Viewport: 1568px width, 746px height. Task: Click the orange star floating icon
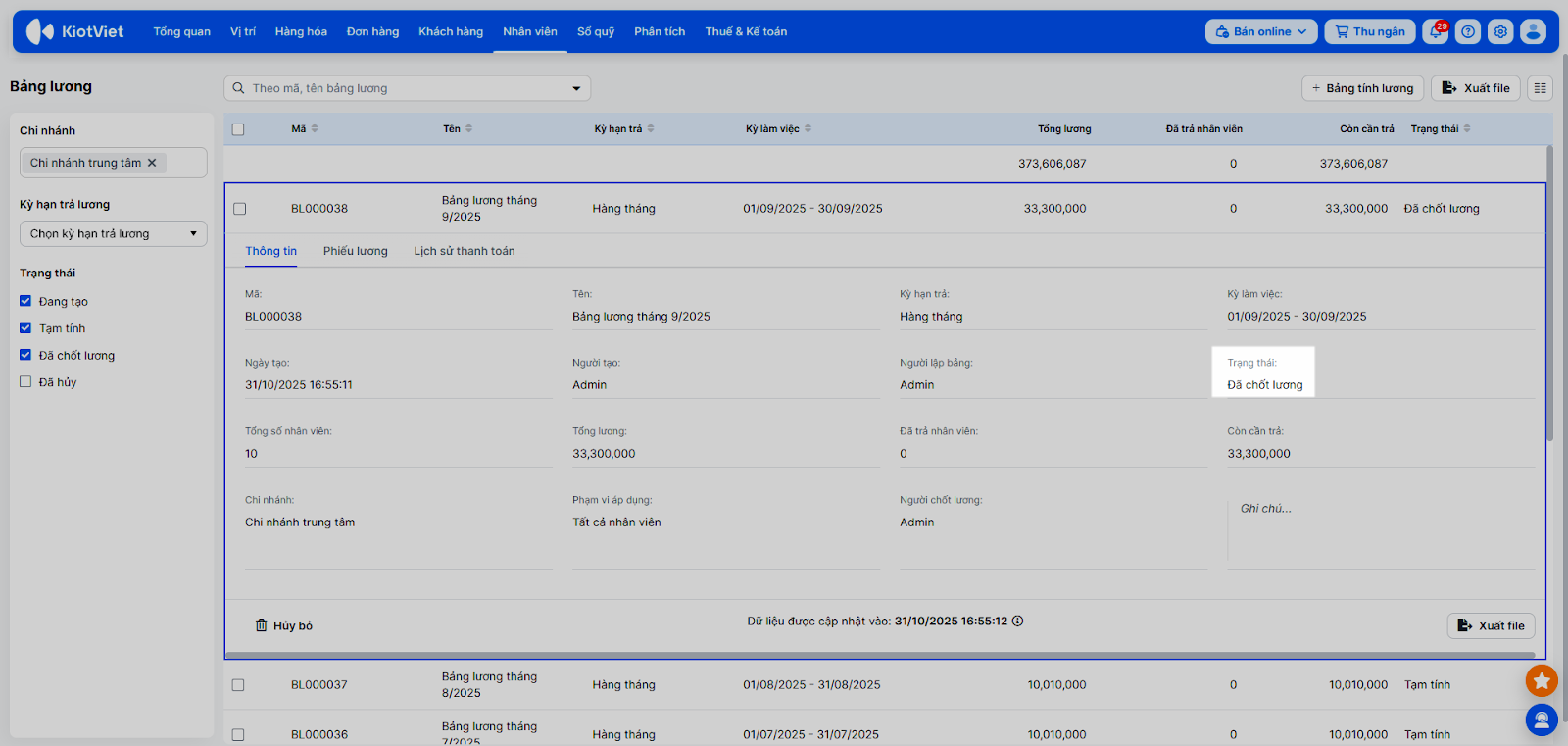[1542, 680]
